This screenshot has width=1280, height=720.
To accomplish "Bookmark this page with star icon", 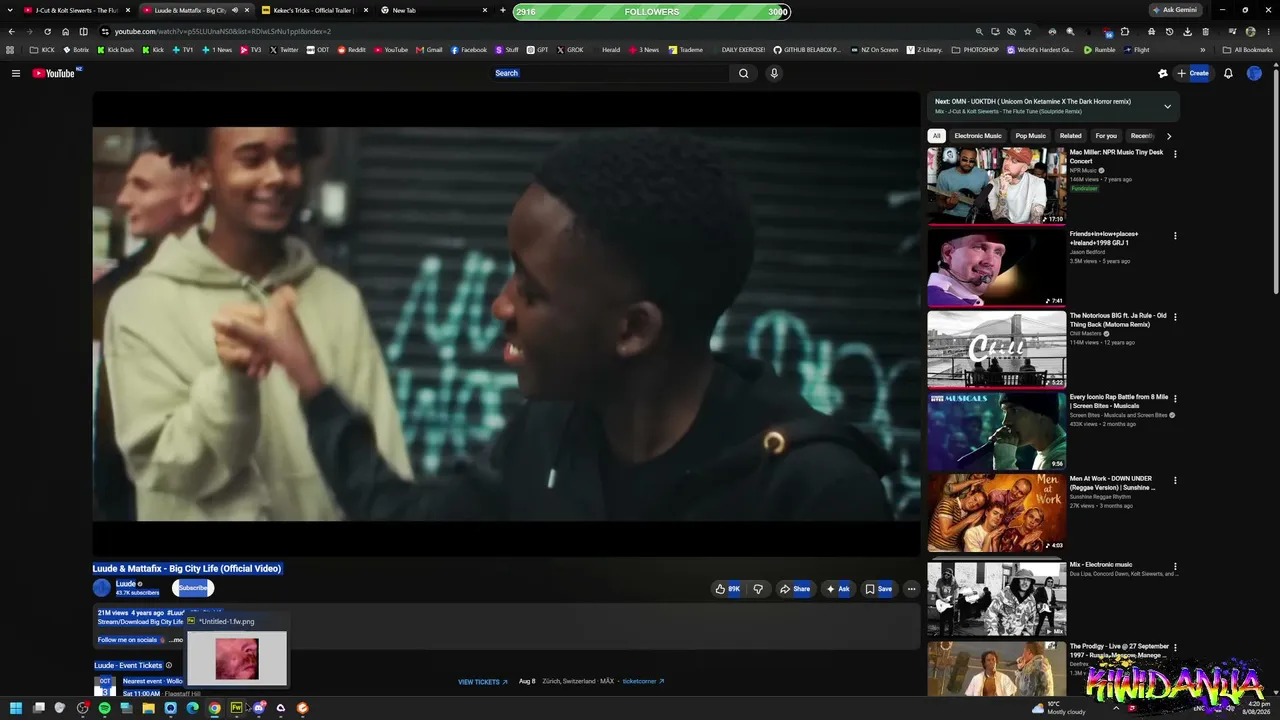I will pyautogui.click(x=1027, y=31).
